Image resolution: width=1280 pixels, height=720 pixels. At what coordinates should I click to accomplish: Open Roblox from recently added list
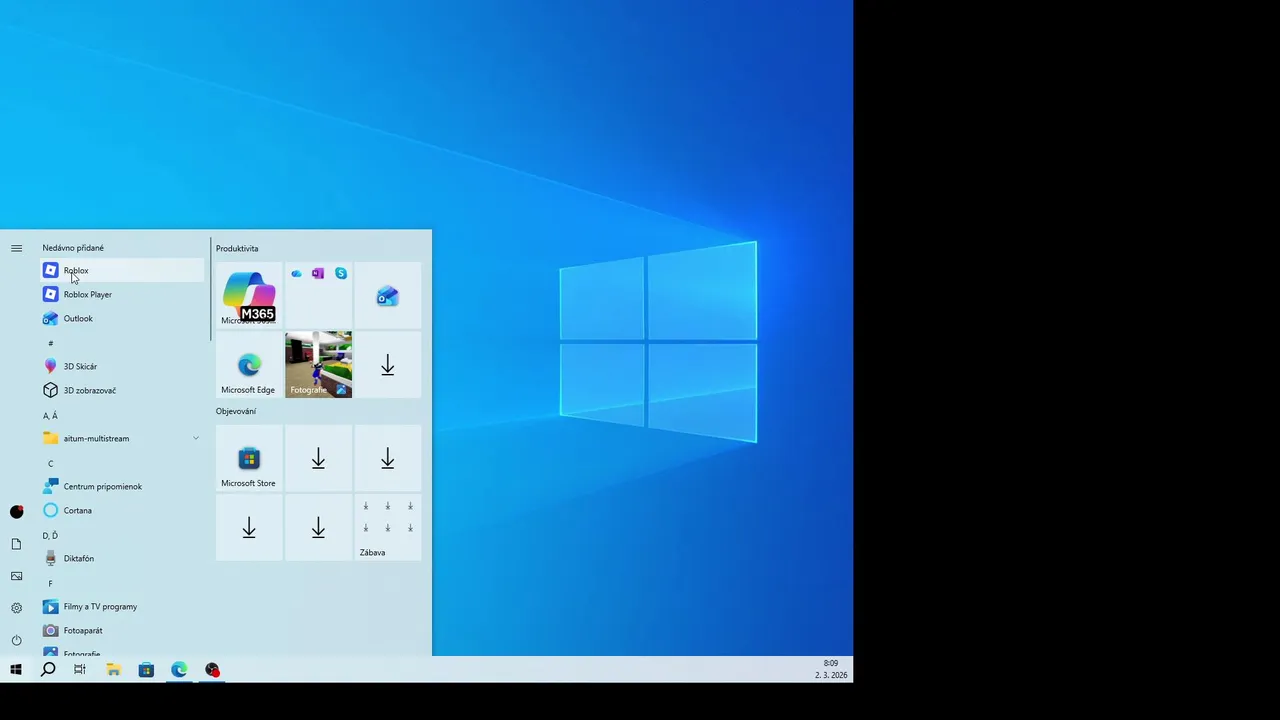122,270
